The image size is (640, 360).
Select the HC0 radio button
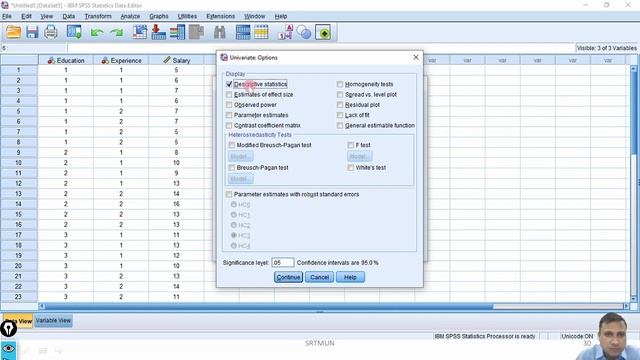pos(234,204)
